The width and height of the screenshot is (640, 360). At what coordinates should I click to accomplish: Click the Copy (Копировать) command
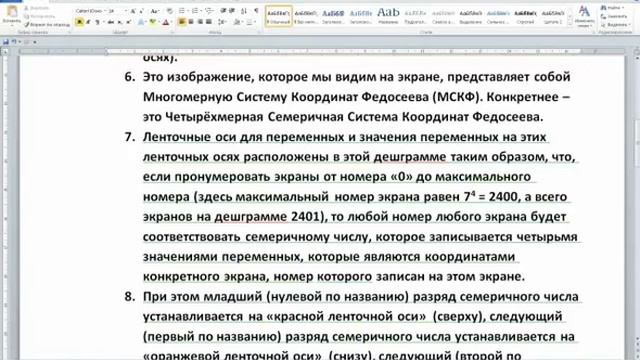pyautogui.click(x=39, y=16)
